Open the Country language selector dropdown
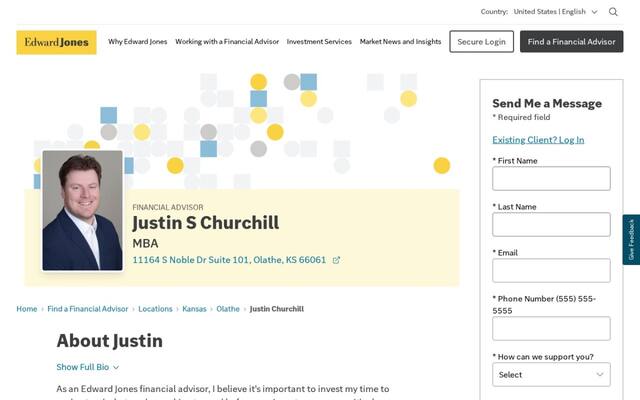The height and width of the screenshot is (400, 640). pos(555,12)
